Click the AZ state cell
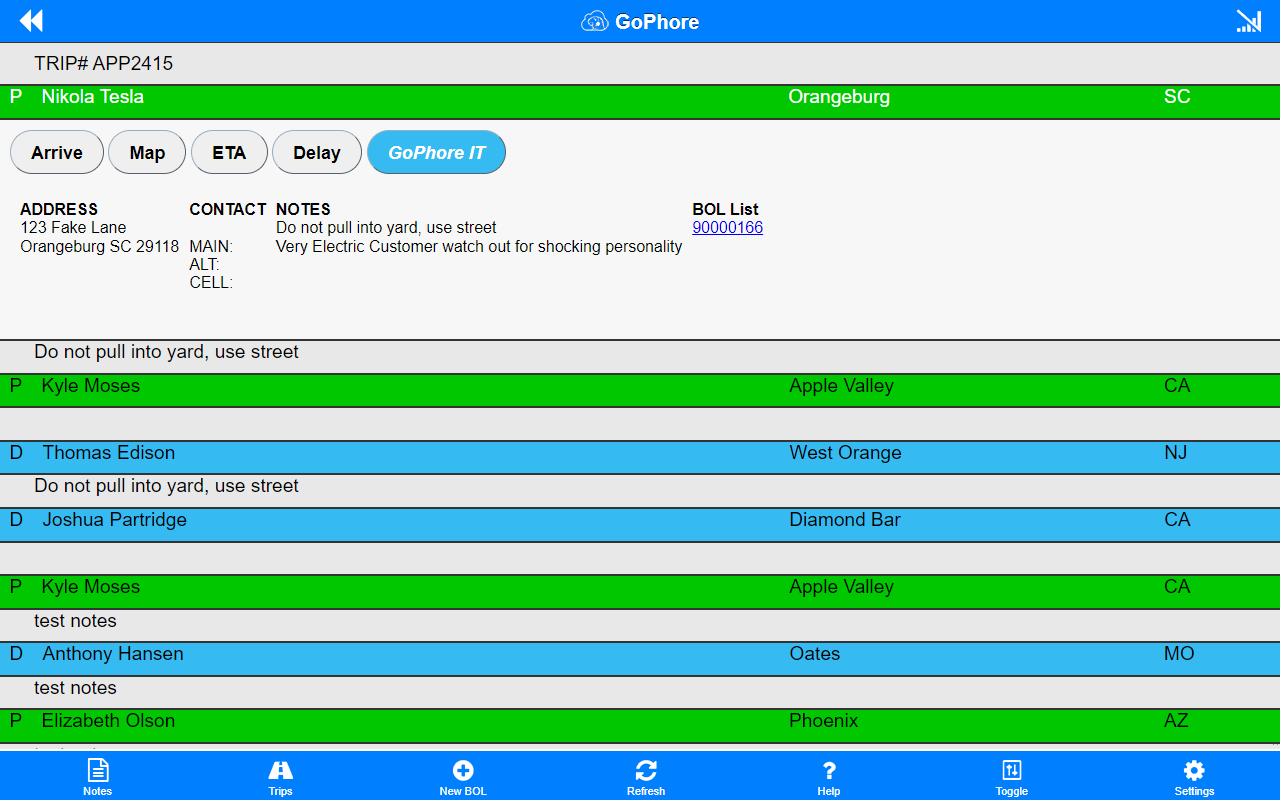The height and width of the screenshot is (800, 1280). (1176, 721)
